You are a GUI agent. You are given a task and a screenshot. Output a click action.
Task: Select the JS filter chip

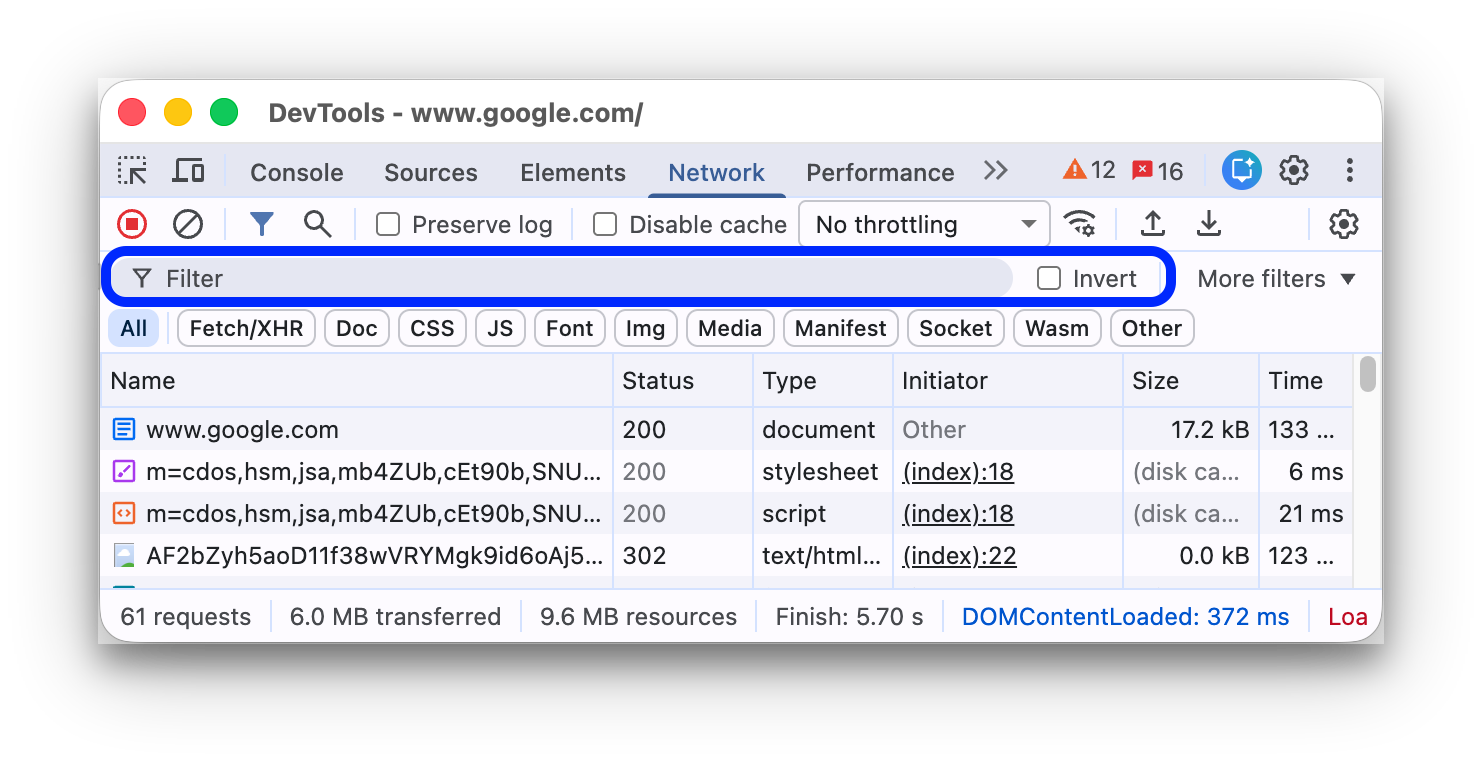500,328
